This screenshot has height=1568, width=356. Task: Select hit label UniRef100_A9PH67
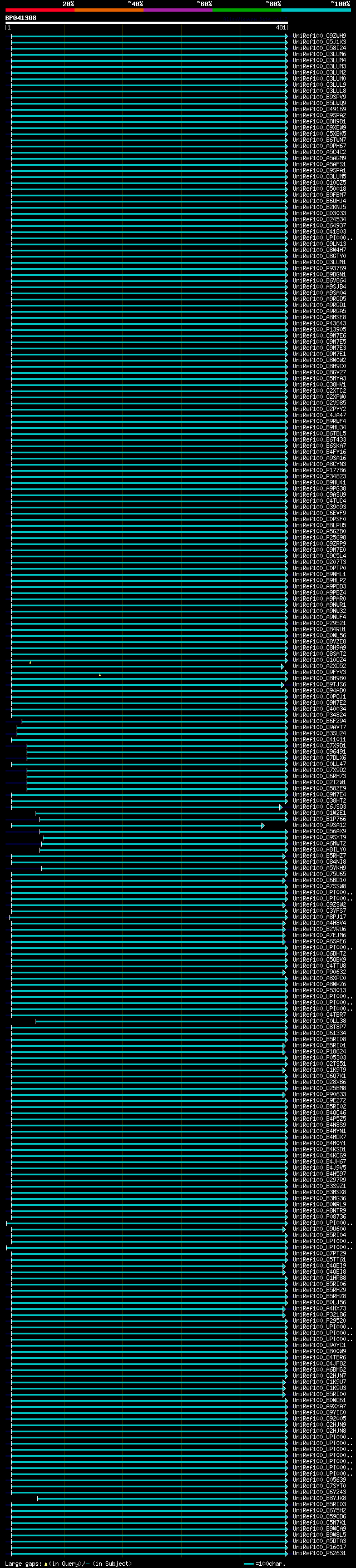[319, 146]
